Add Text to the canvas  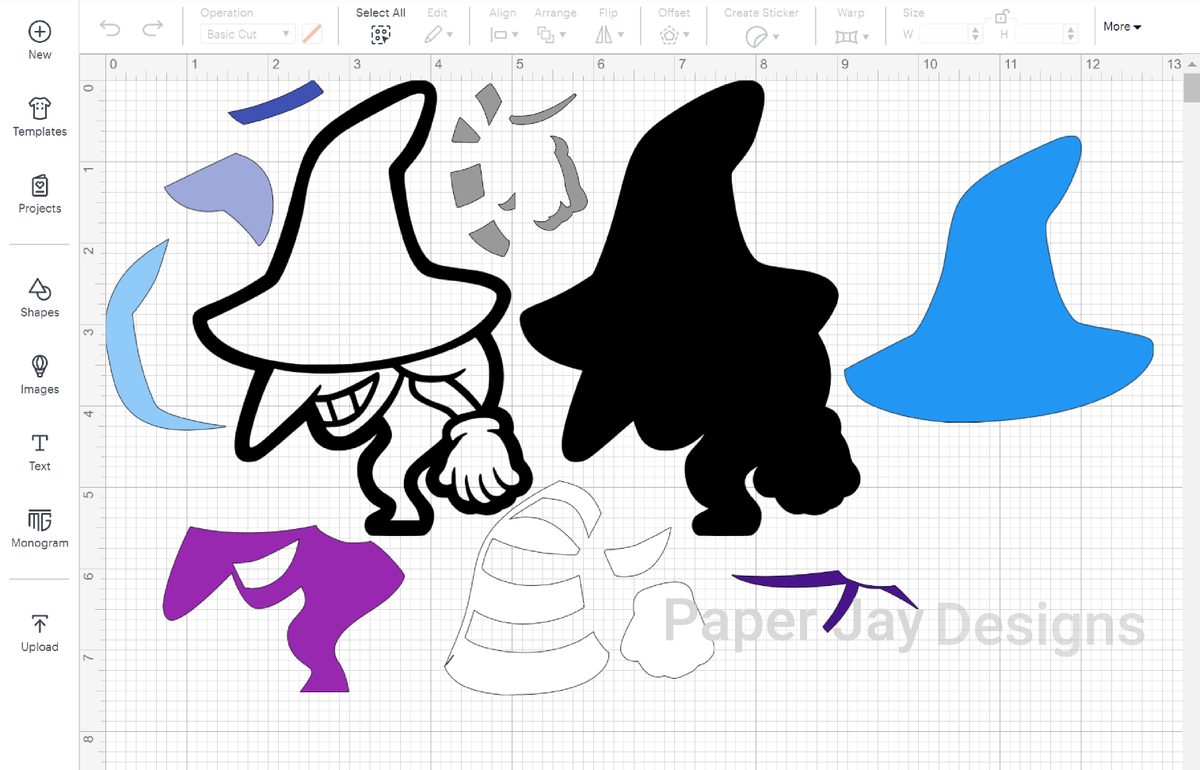(40, 452)
